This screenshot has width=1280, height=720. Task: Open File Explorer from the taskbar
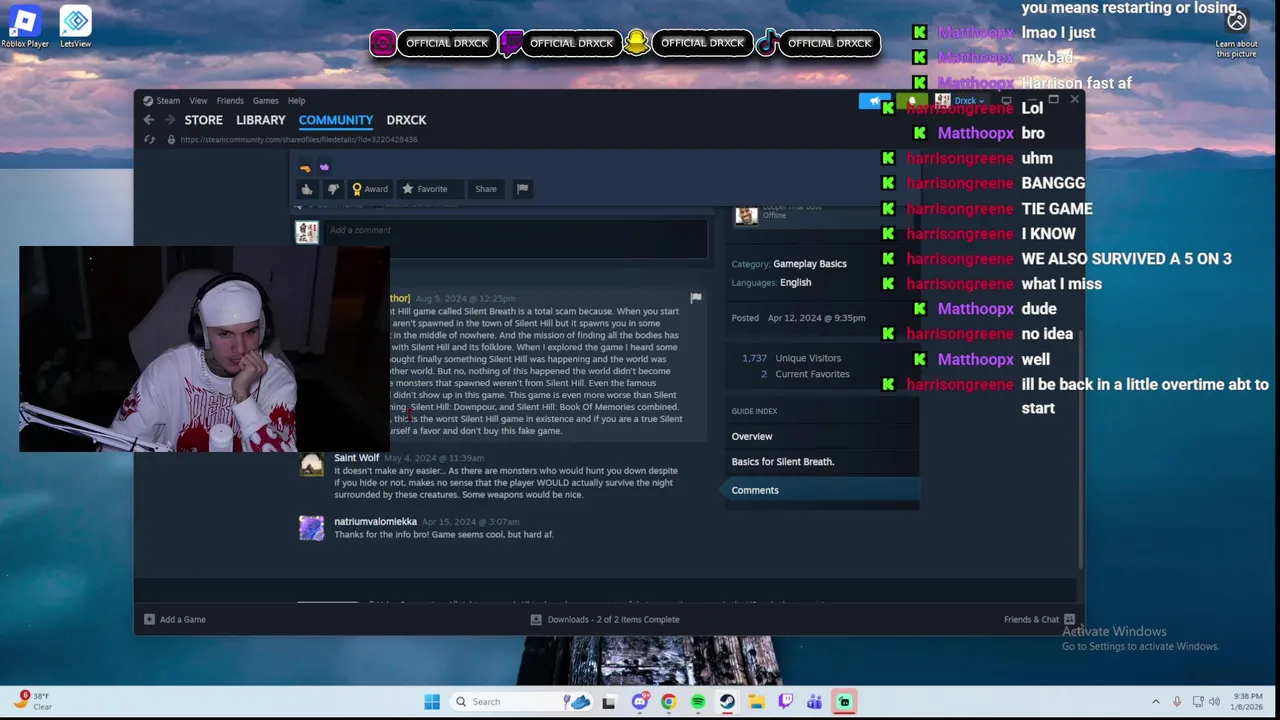757,702
